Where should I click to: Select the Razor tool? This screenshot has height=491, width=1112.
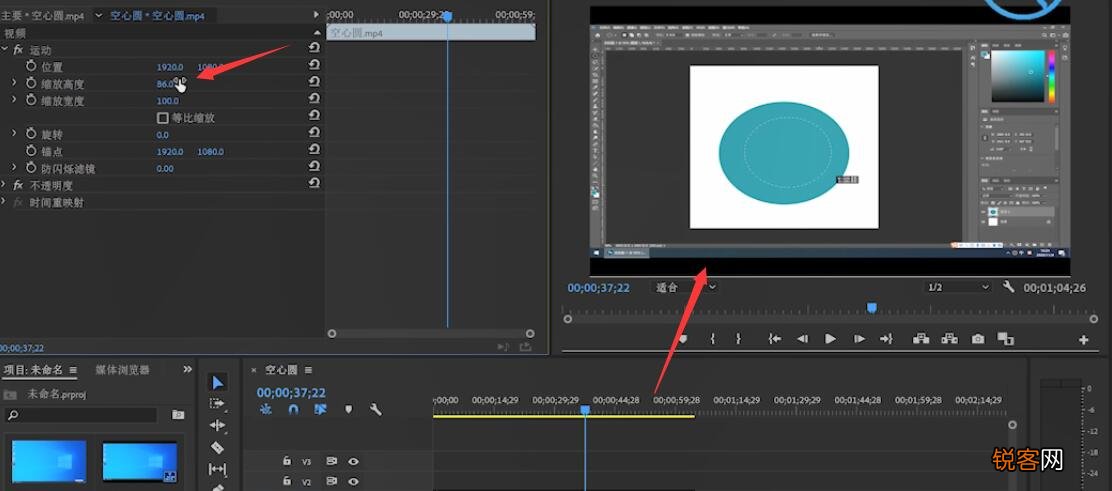217,448
